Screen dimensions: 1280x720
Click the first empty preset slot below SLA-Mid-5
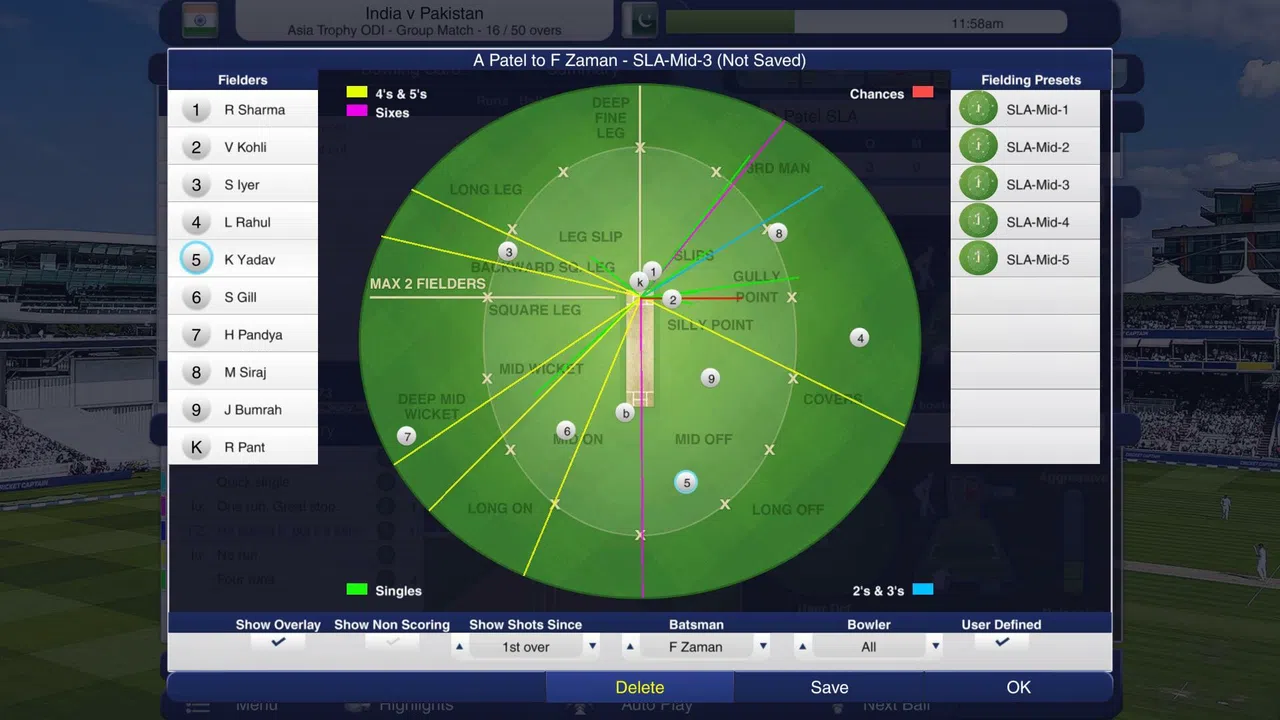click(x=1025, y=297)
